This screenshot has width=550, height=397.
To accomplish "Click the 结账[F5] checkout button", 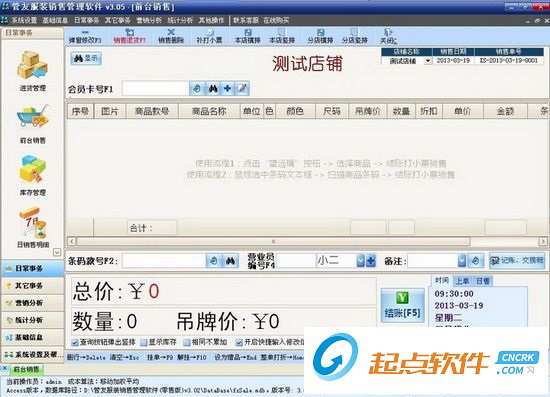I will point(402,305).
